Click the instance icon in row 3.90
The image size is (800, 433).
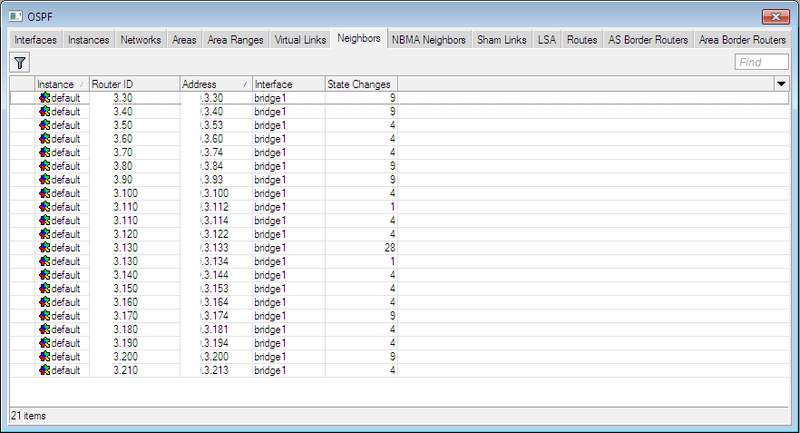tap(45, 180)
